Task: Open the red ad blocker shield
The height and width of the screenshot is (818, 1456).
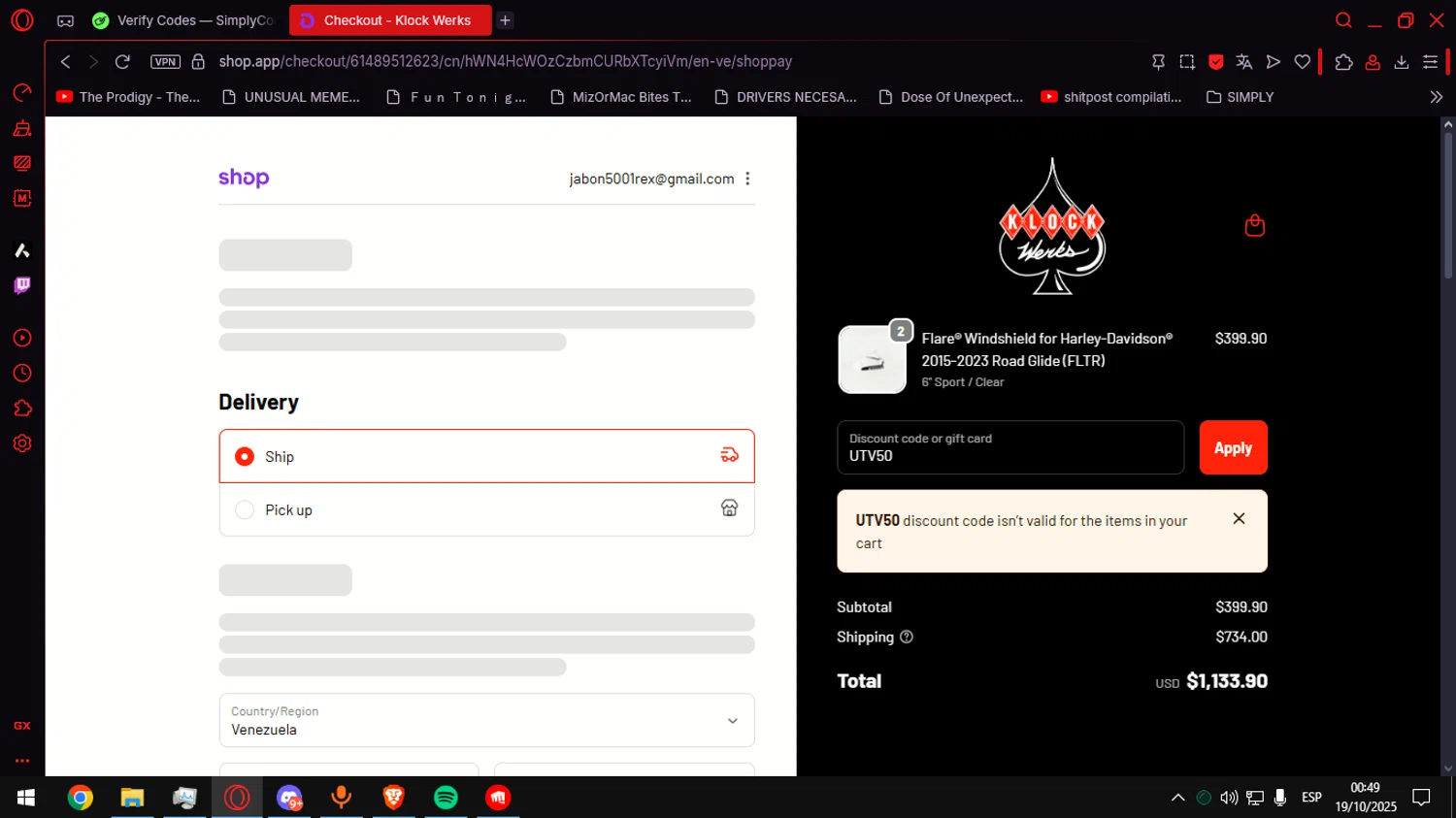Action: tap(1215, 61)
